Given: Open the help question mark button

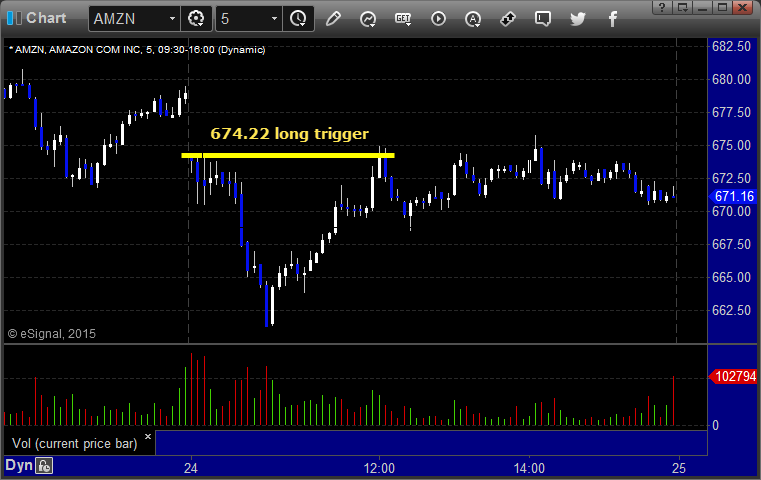Looking at the screenshot, I should click(x=662, y=7).
